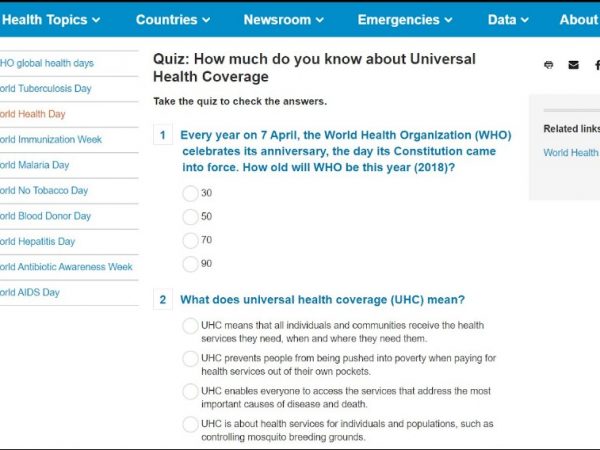Go to World Tuberculosis Day page
600x450 pixels.
[x=46, y=88]
